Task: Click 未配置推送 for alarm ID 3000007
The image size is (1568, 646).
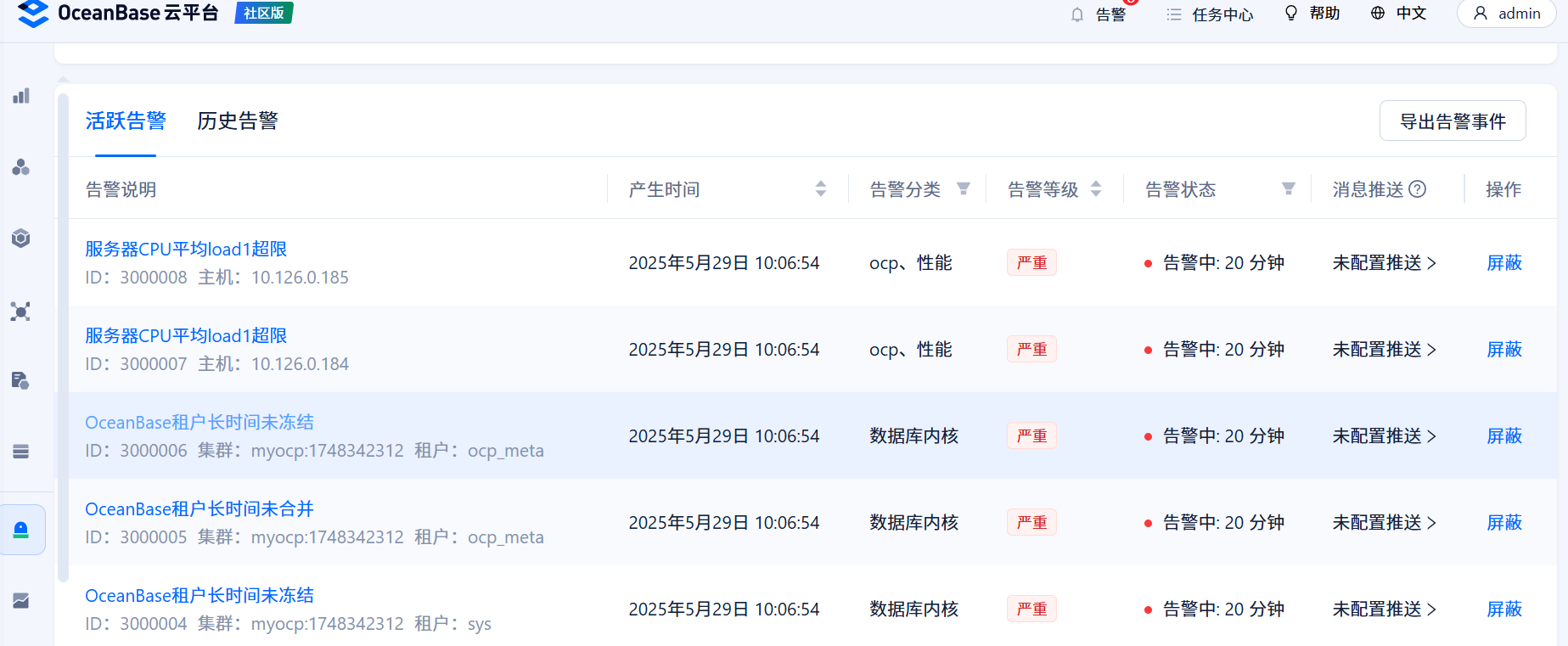Action: coord(1385,350)
